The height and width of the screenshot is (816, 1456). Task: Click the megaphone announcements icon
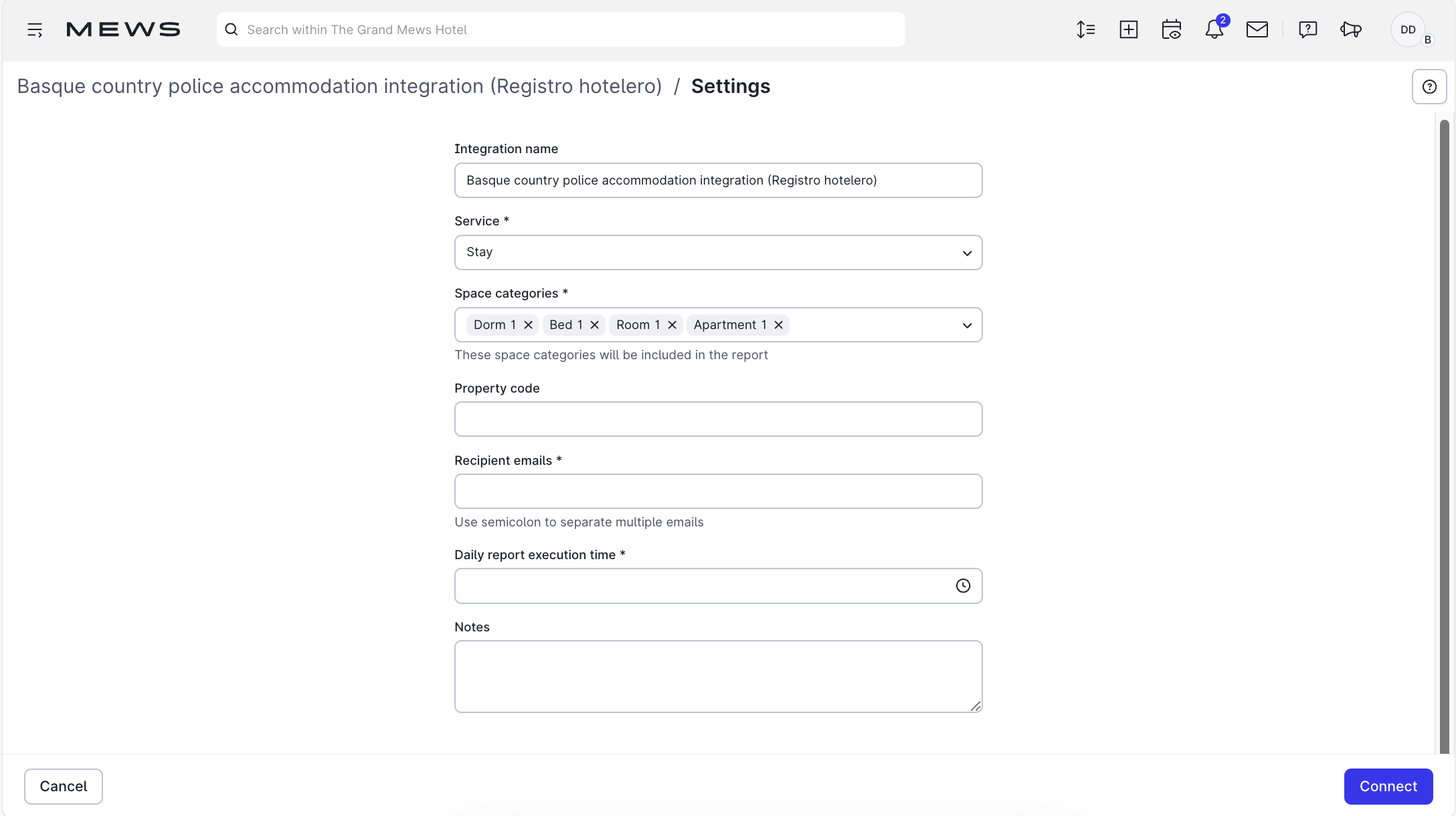pos(1350,29)
